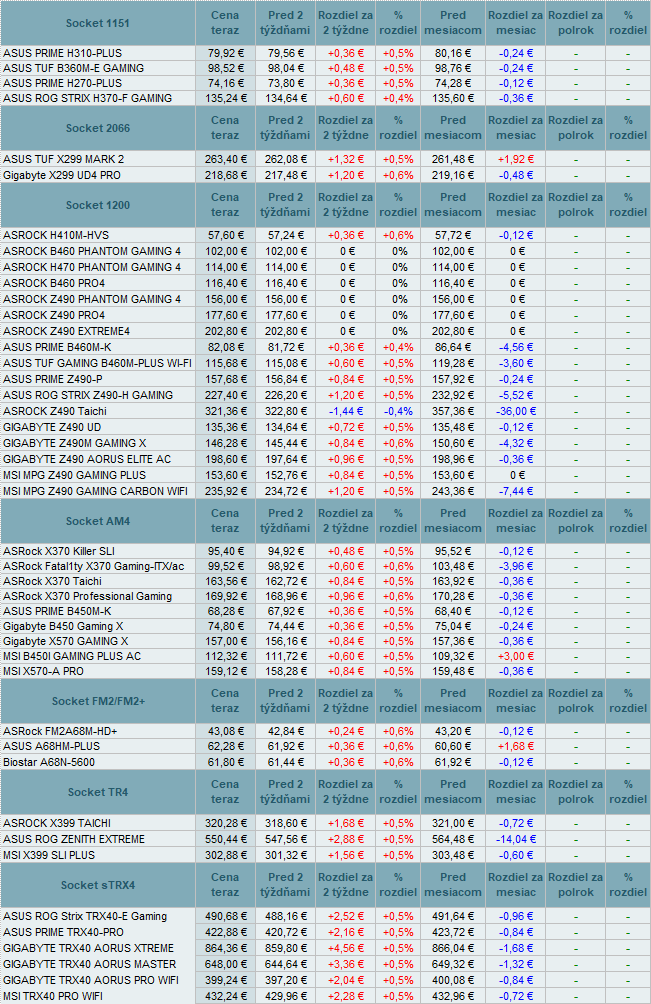651x1004 pixels.
Task: Click the 550,44 € current price cell
Action: tap(225, 839)
